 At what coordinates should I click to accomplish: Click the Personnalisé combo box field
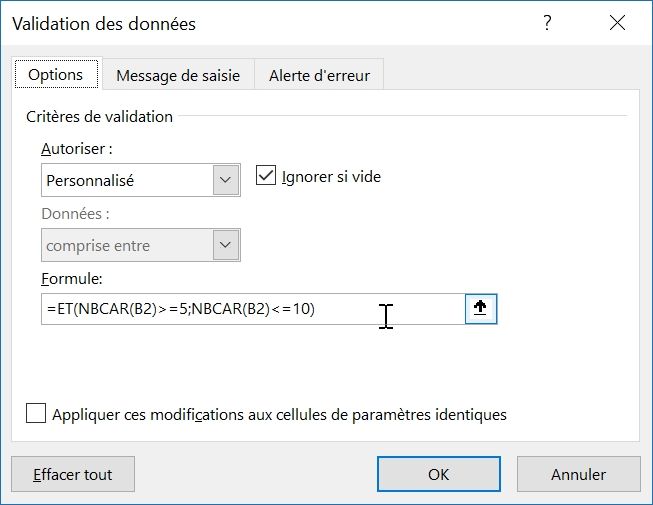(x=127, y=181)
